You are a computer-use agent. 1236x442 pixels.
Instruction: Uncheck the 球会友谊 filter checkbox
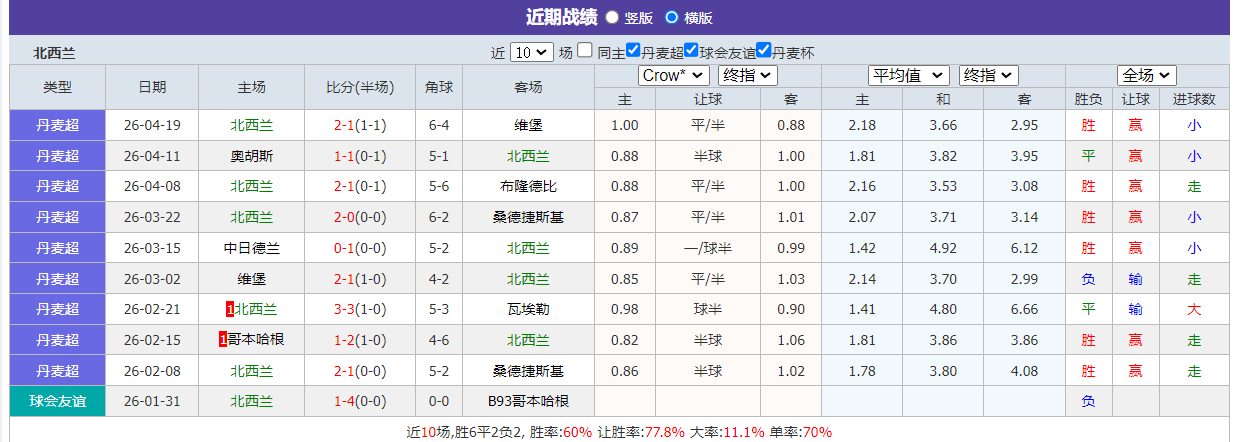tap(691, 50)
